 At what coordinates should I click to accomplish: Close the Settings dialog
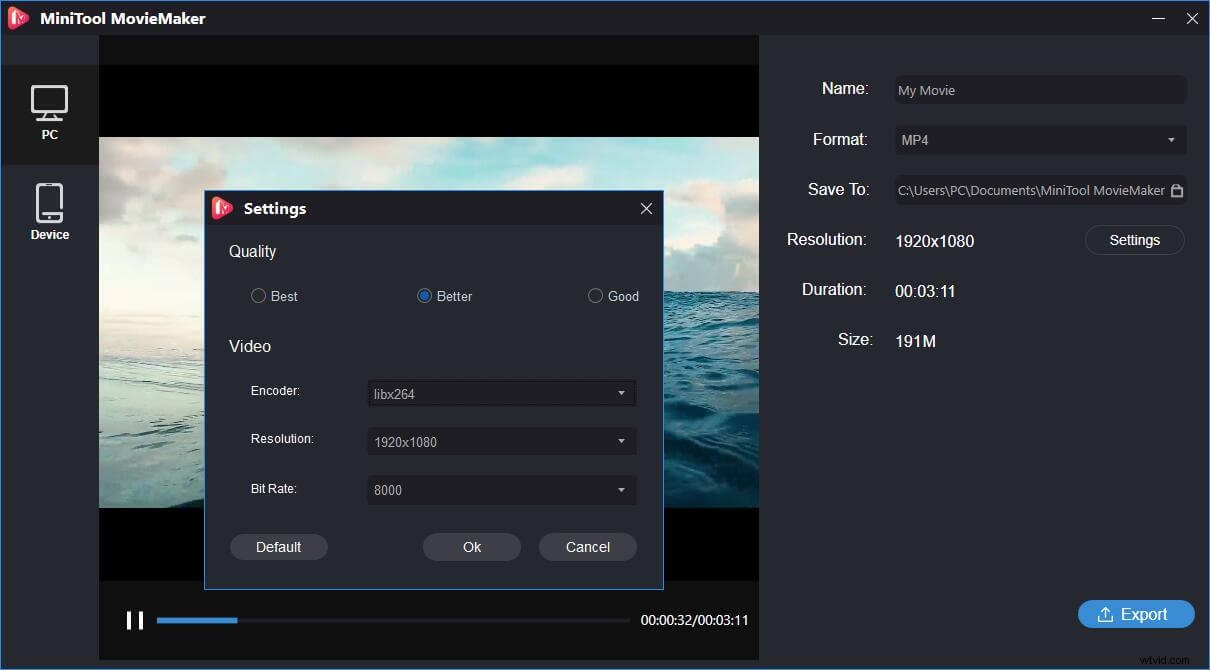646,208
